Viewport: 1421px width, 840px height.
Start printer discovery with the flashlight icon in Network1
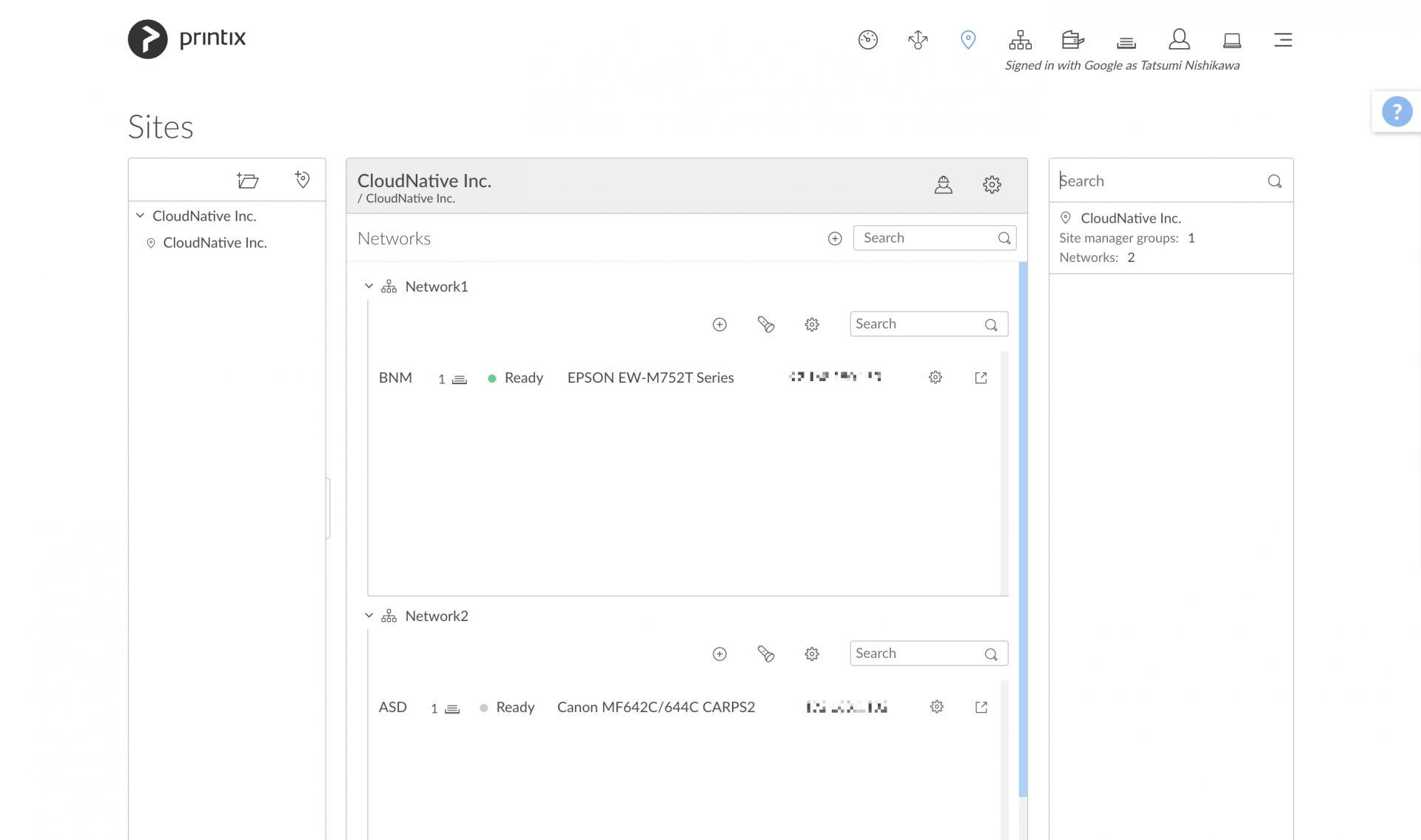766,324
